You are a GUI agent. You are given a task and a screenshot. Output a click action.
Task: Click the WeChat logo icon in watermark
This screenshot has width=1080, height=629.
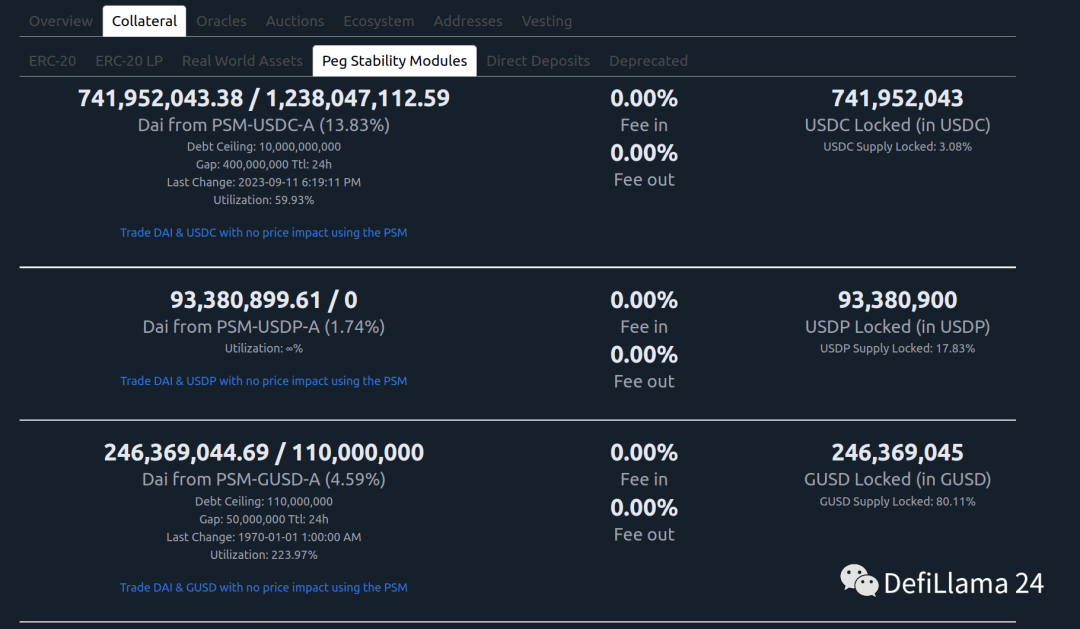[858, 581]
